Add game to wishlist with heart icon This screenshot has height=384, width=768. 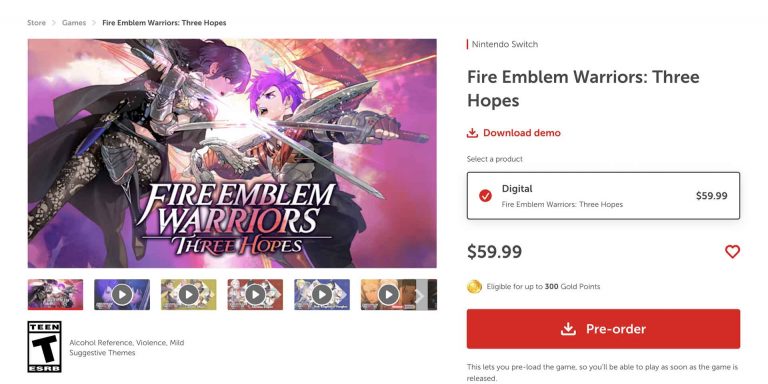(732, 252)
